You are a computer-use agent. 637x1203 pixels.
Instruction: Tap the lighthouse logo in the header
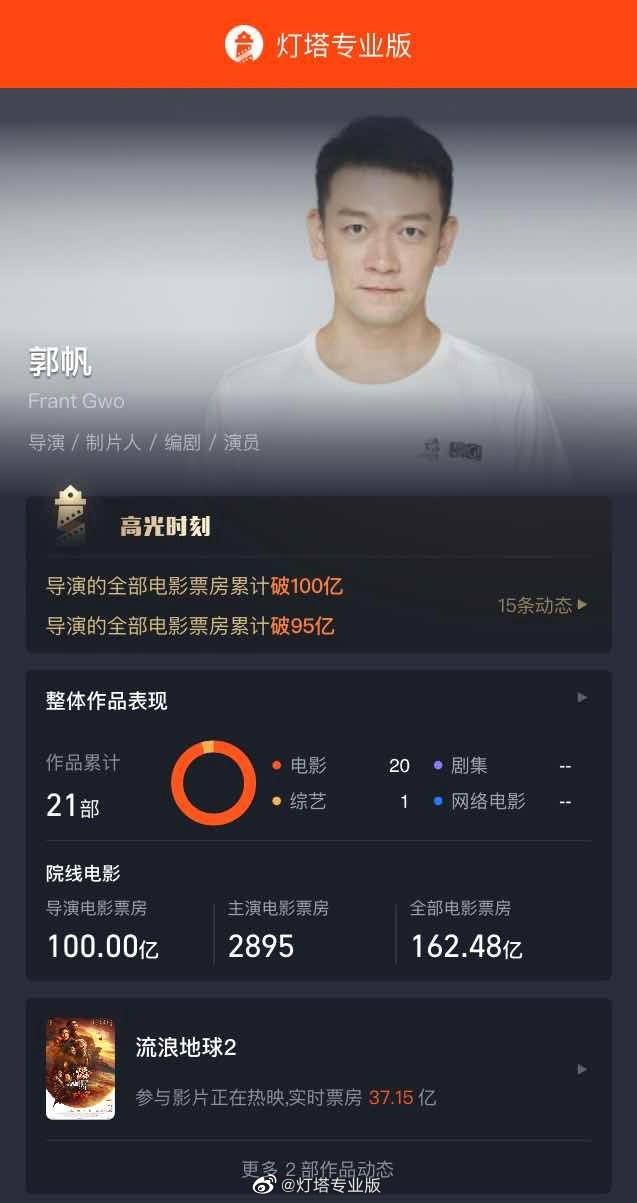243,44
